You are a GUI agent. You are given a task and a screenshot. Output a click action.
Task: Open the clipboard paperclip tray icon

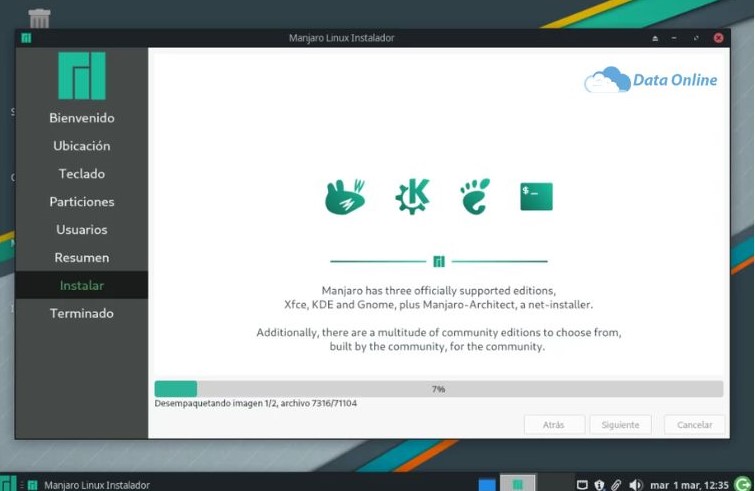(616, 485)
